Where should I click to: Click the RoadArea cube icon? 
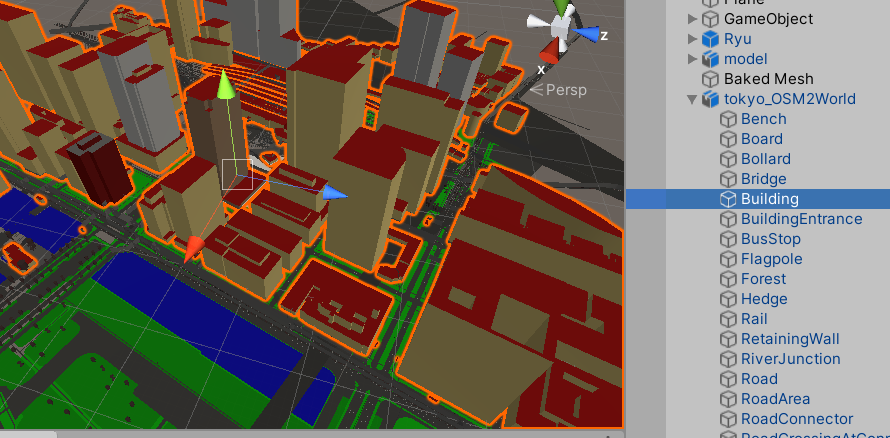tap(728, 399)
